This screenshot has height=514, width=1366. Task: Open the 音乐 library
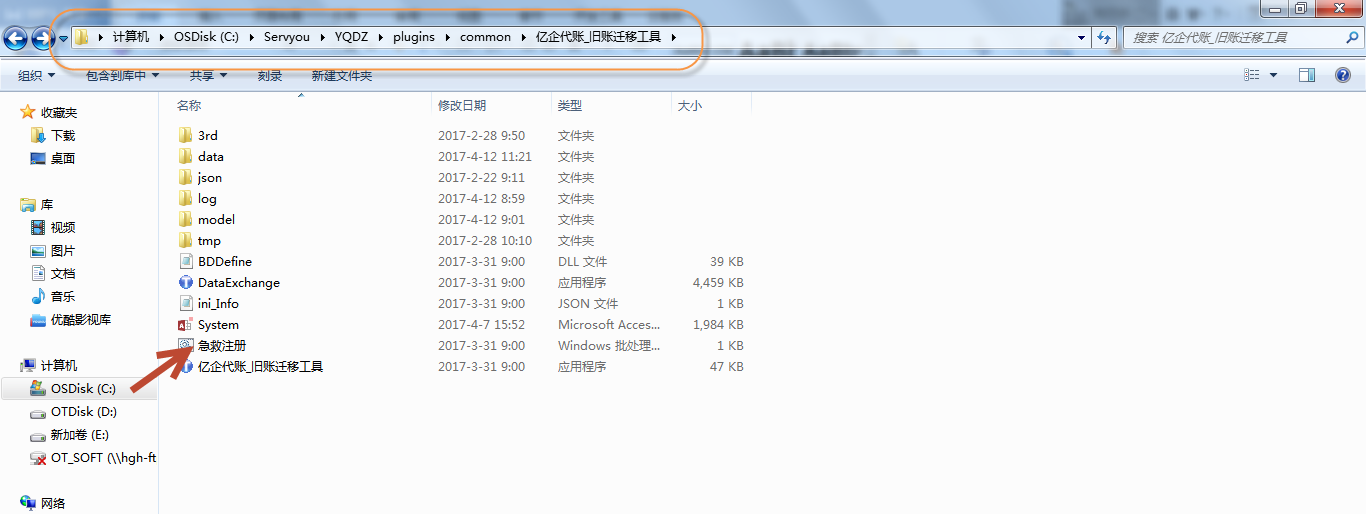coord(63,296)
